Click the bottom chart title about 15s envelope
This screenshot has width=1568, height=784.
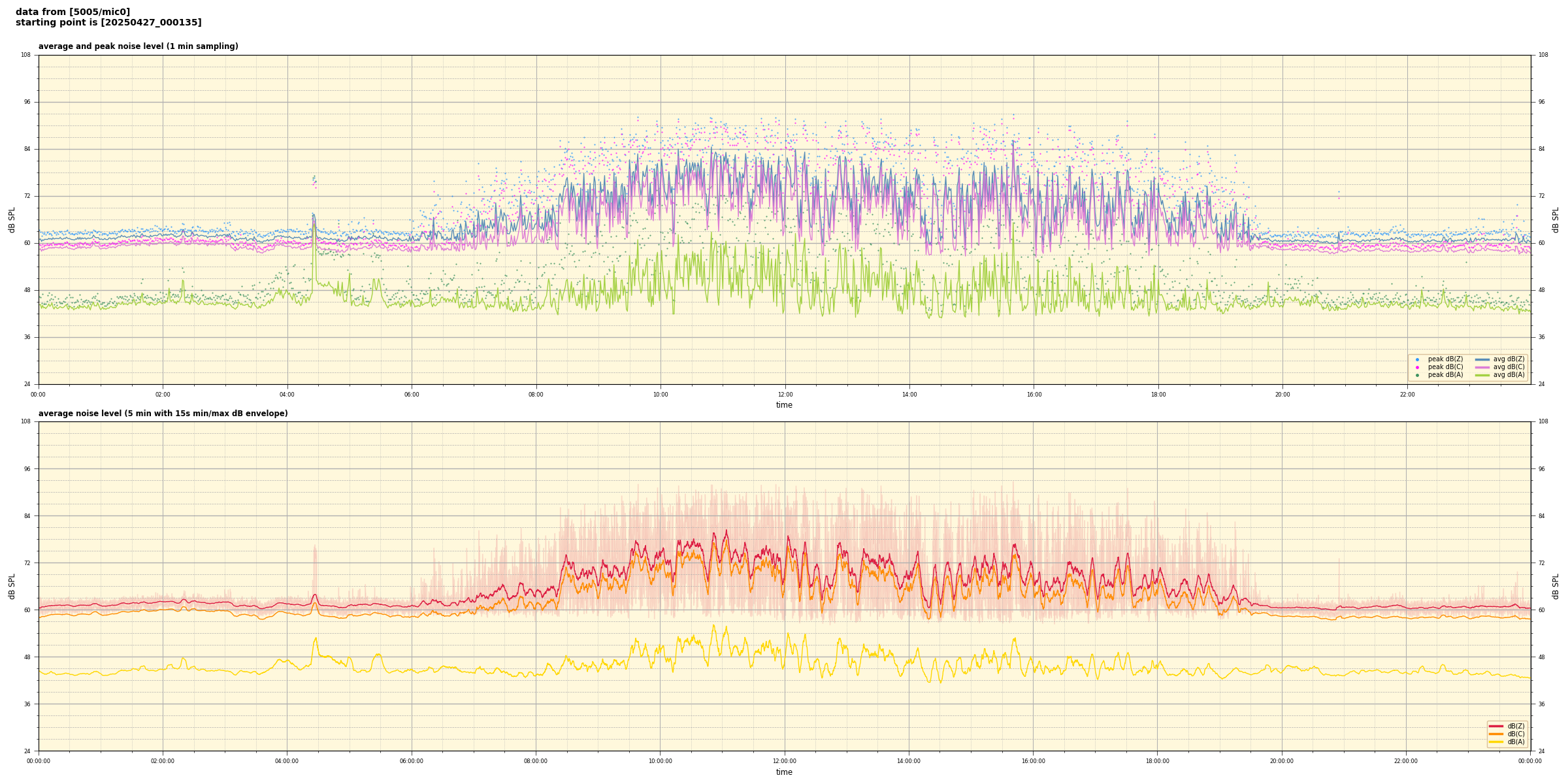coord(163,414)
